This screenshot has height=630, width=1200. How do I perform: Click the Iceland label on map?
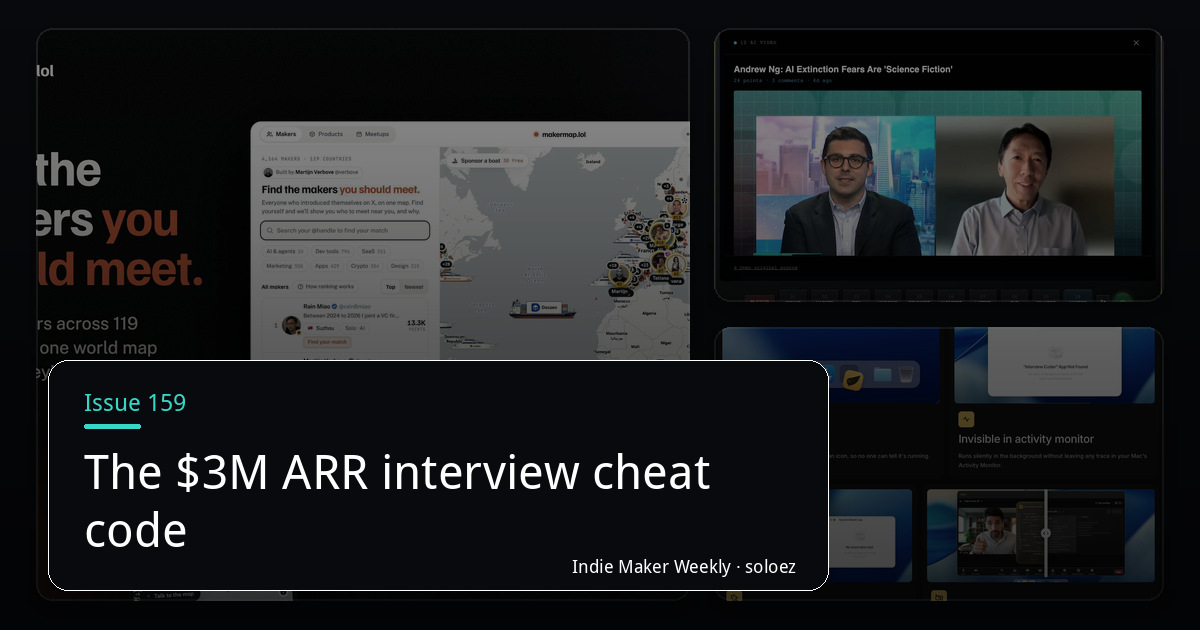click(x=593, y=161)
